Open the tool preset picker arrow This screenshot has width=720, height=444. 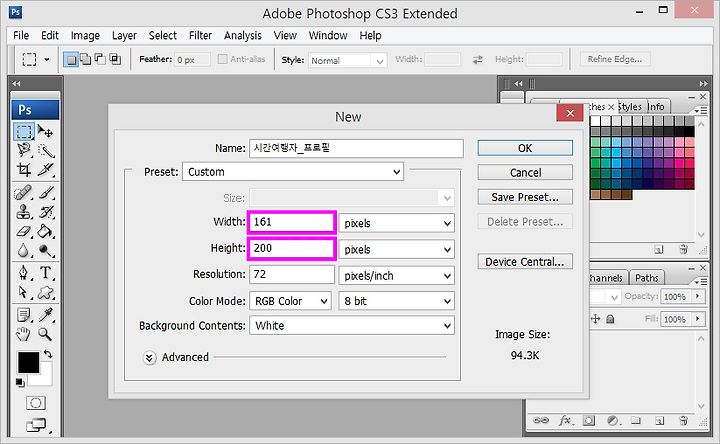[46, 59]
